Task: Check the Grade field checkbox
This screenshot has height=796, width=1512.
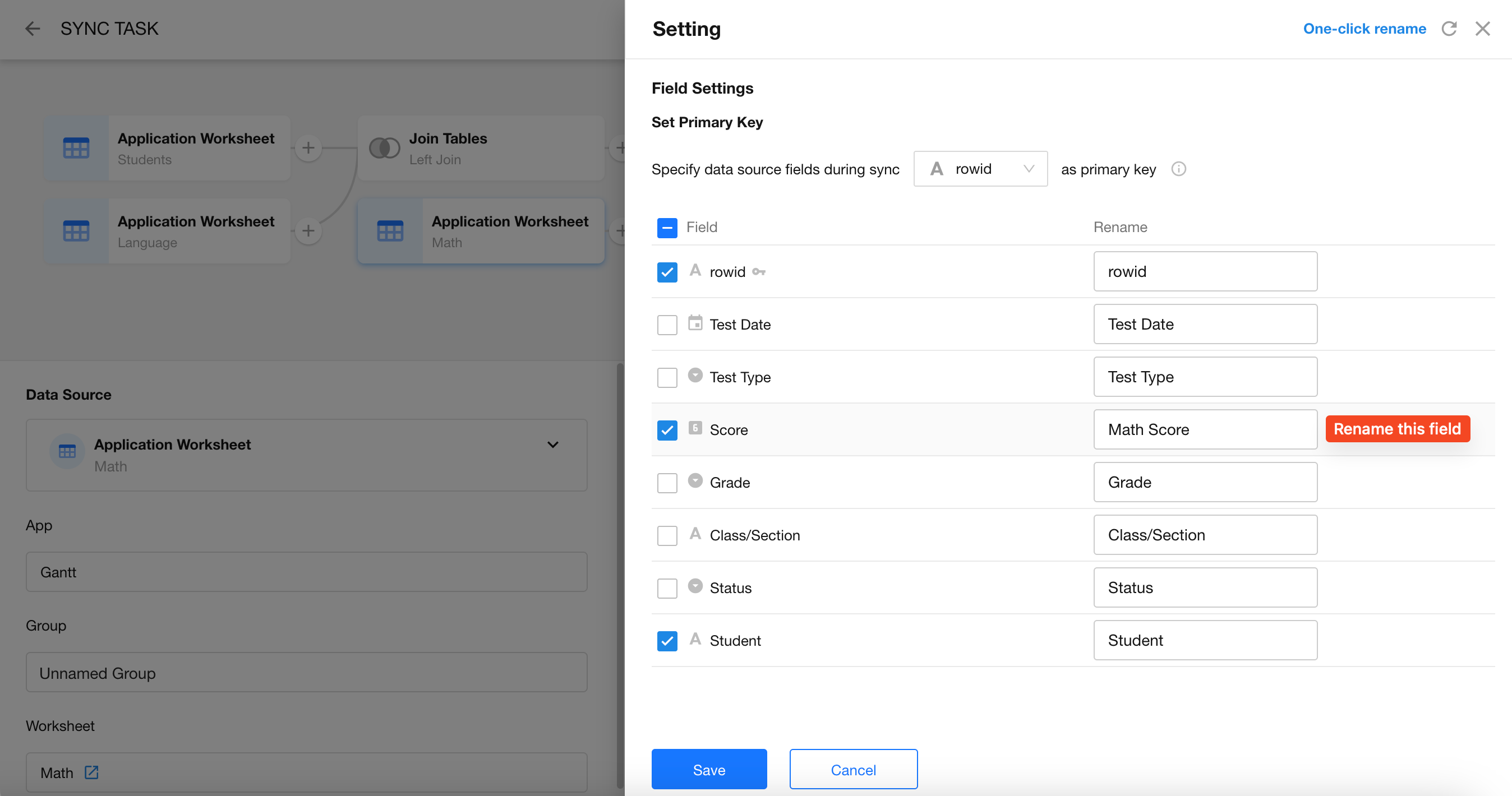Action: point(667,483)
